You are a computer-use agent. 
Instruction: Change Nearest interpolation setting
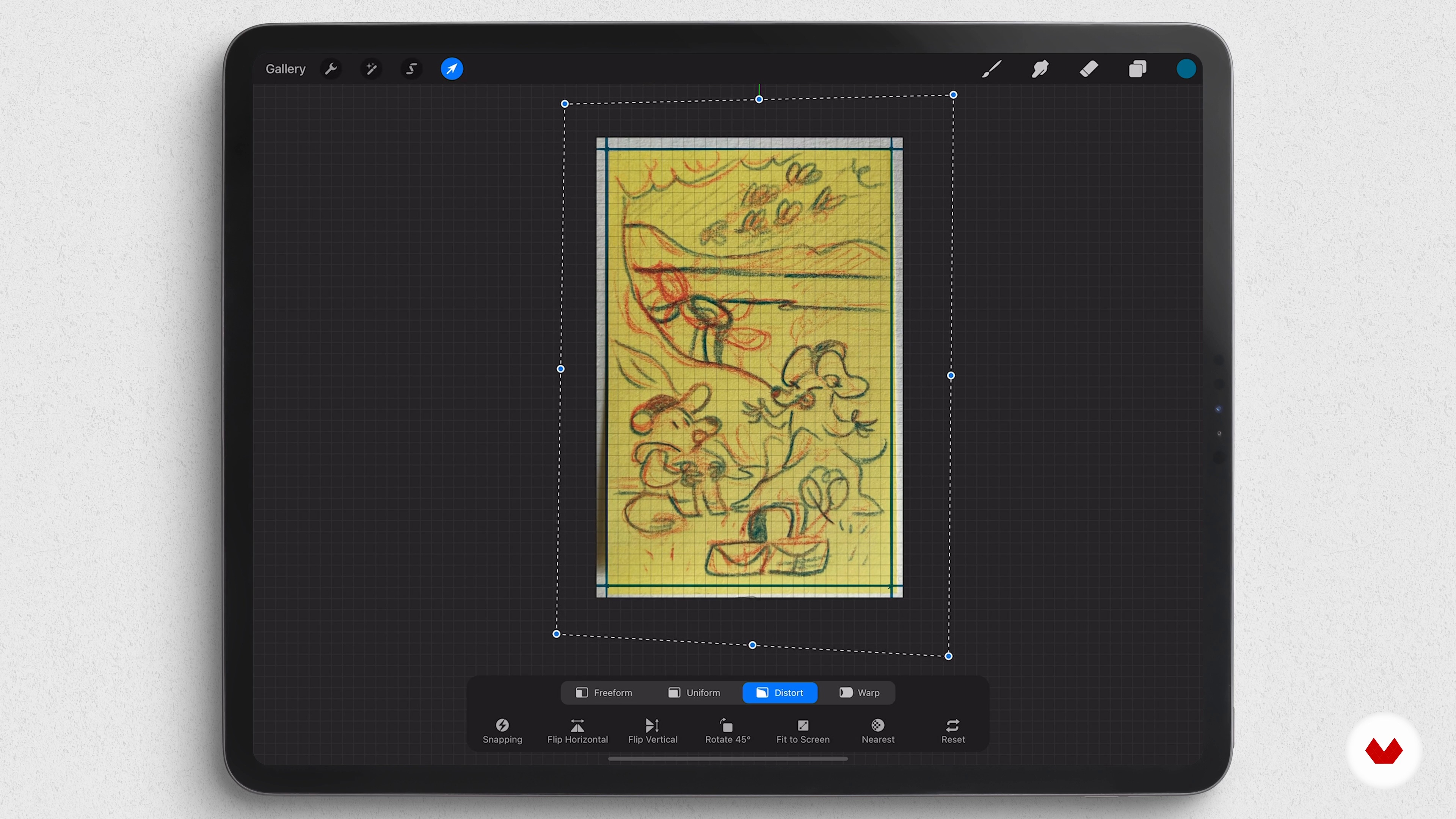(878, 731)
